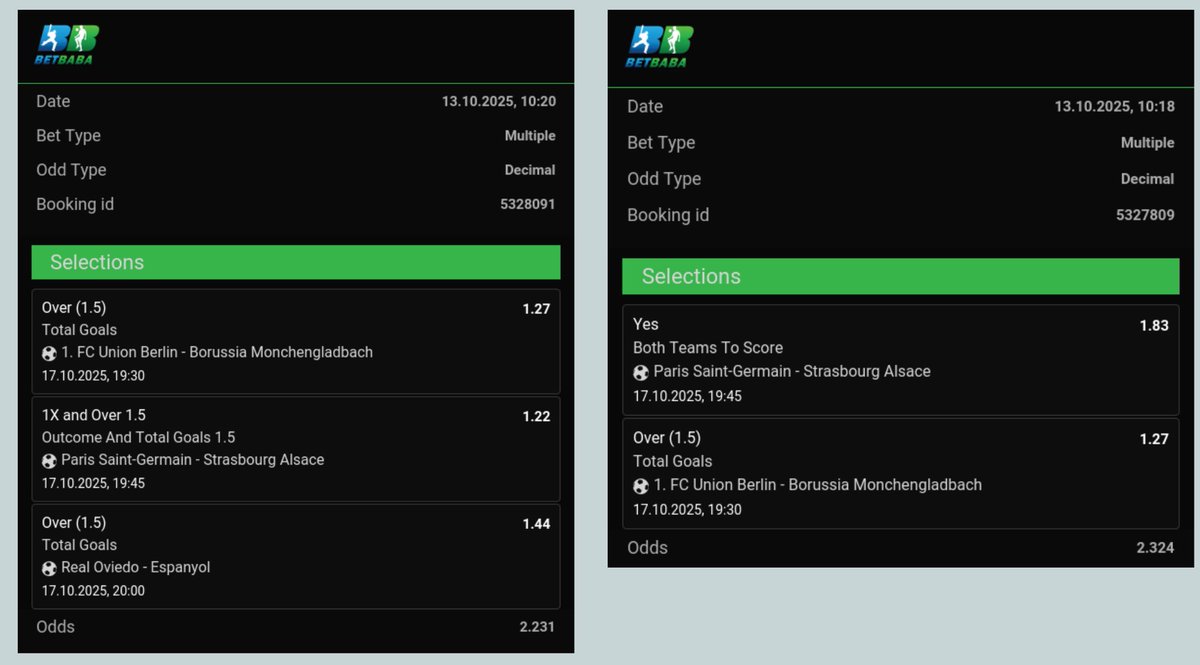Click booking id 5328091
The height and width of the screenshot is (665, 1200).
(x=527, y=204)
